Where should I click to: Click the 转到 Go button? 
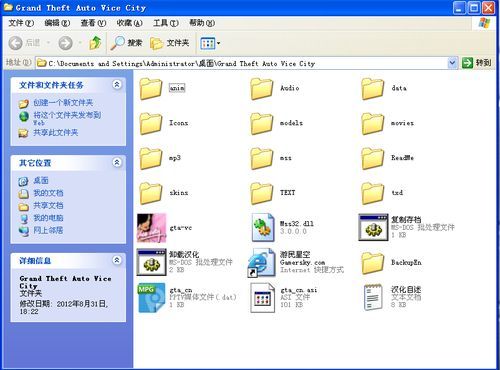(x=477, y=63)
